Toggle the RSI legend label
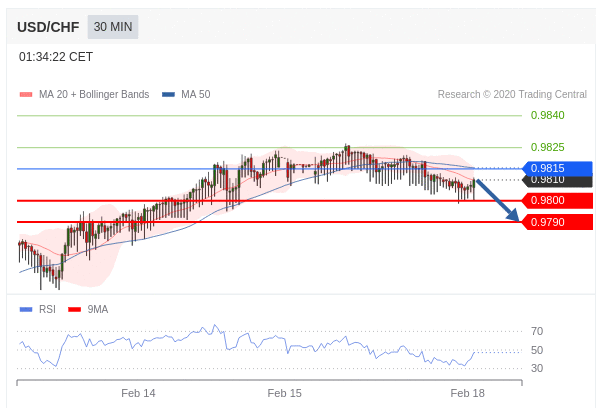The image size is (601, 413). pyautogui.click(x=47, y=309)
